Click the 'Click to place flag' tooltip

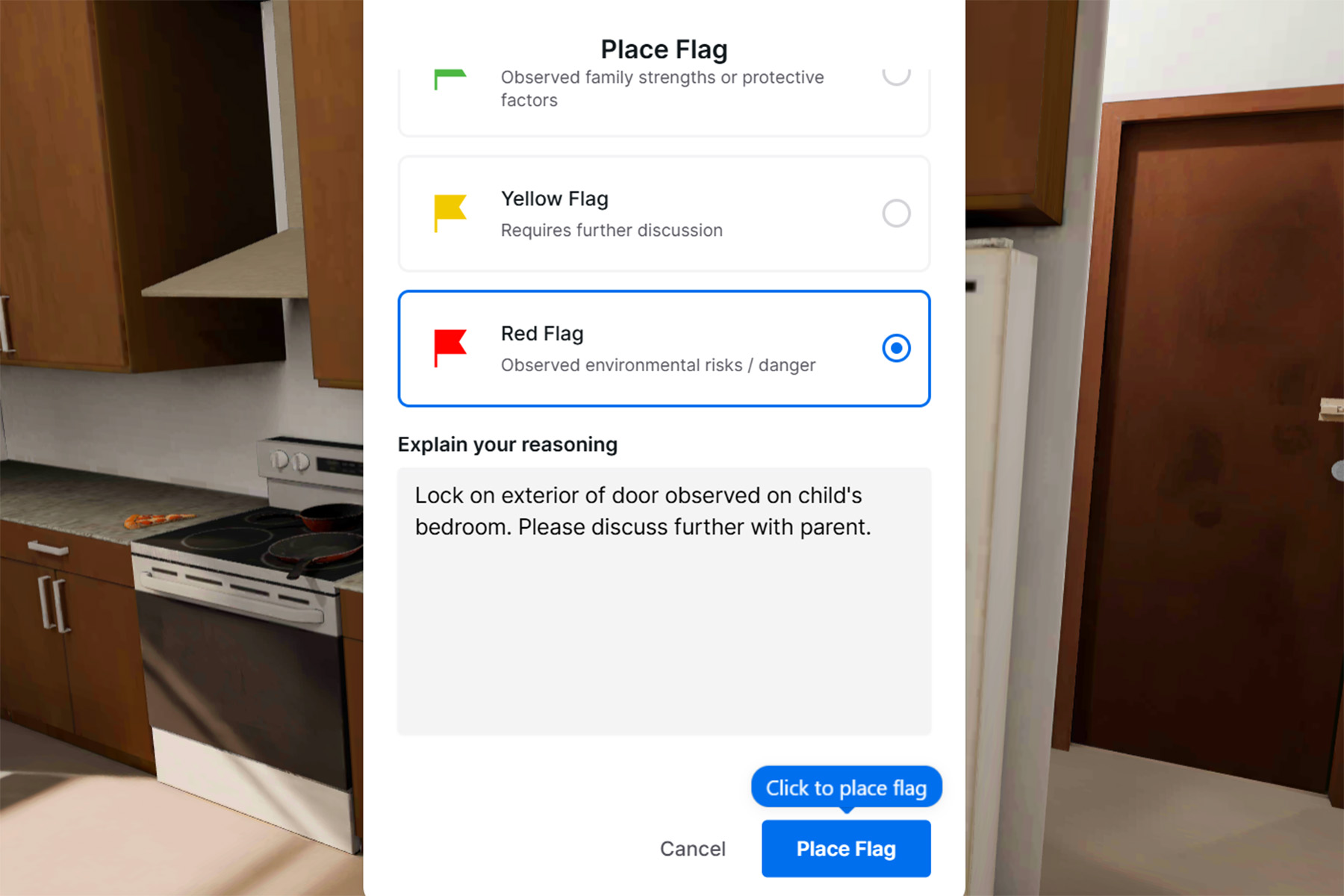click(846, 788)
